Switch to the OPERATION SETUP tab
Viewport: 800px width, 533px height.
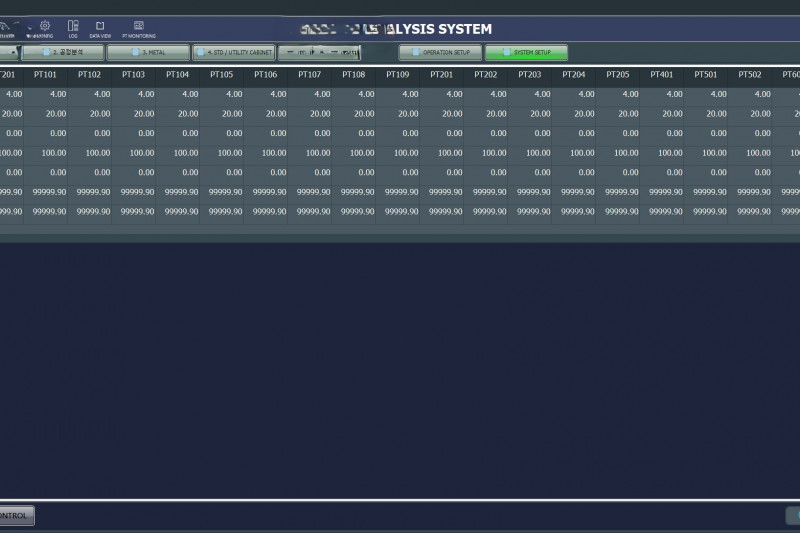441,52
